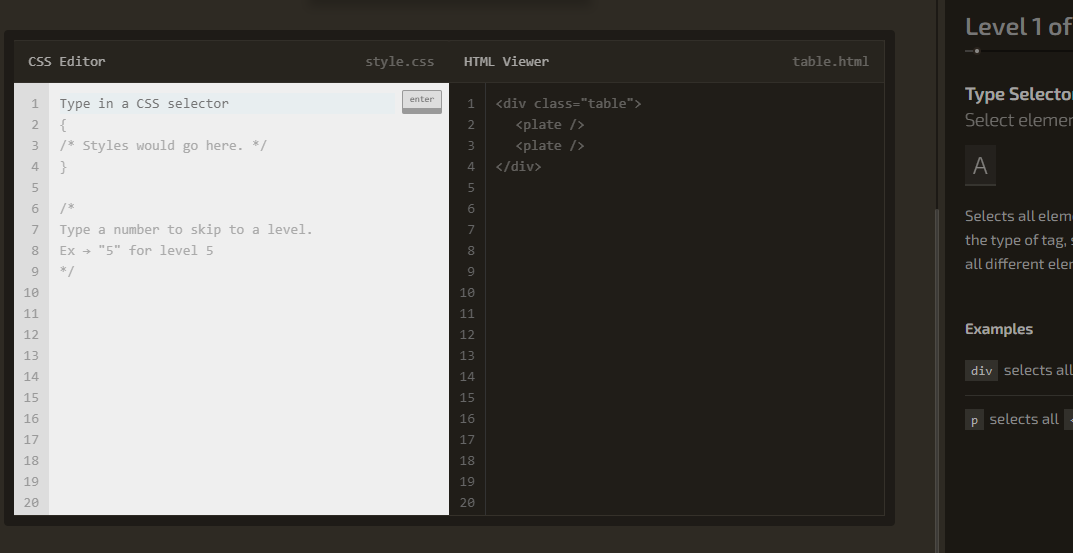Click the HTML Viewer panel title

pos(506,62)
